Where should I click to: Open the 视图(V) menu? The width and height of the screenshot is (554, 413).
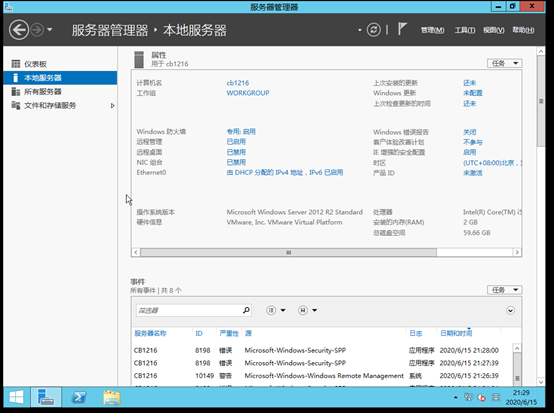point(494,30)
